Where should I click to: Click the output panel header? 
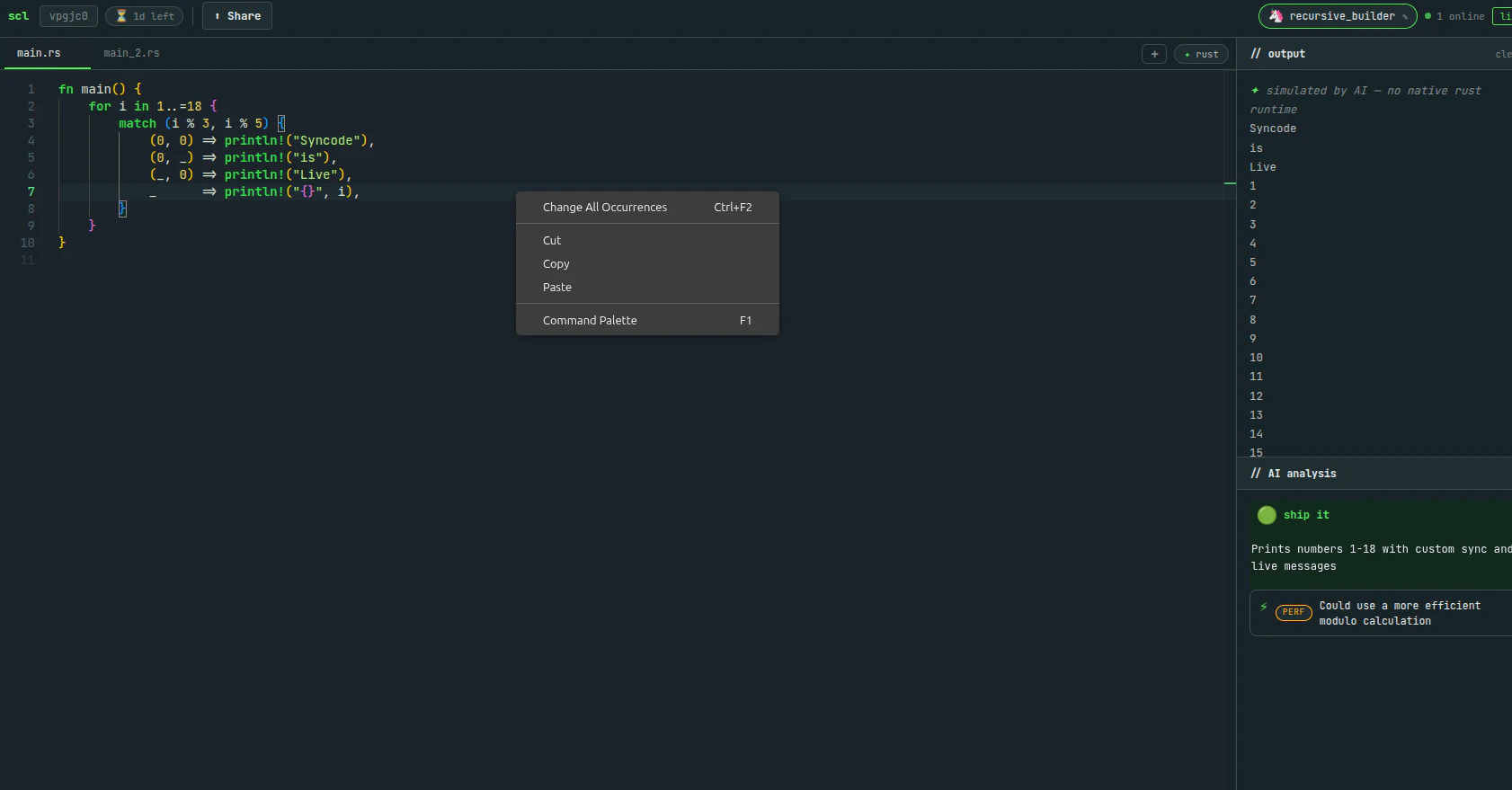1374,54
